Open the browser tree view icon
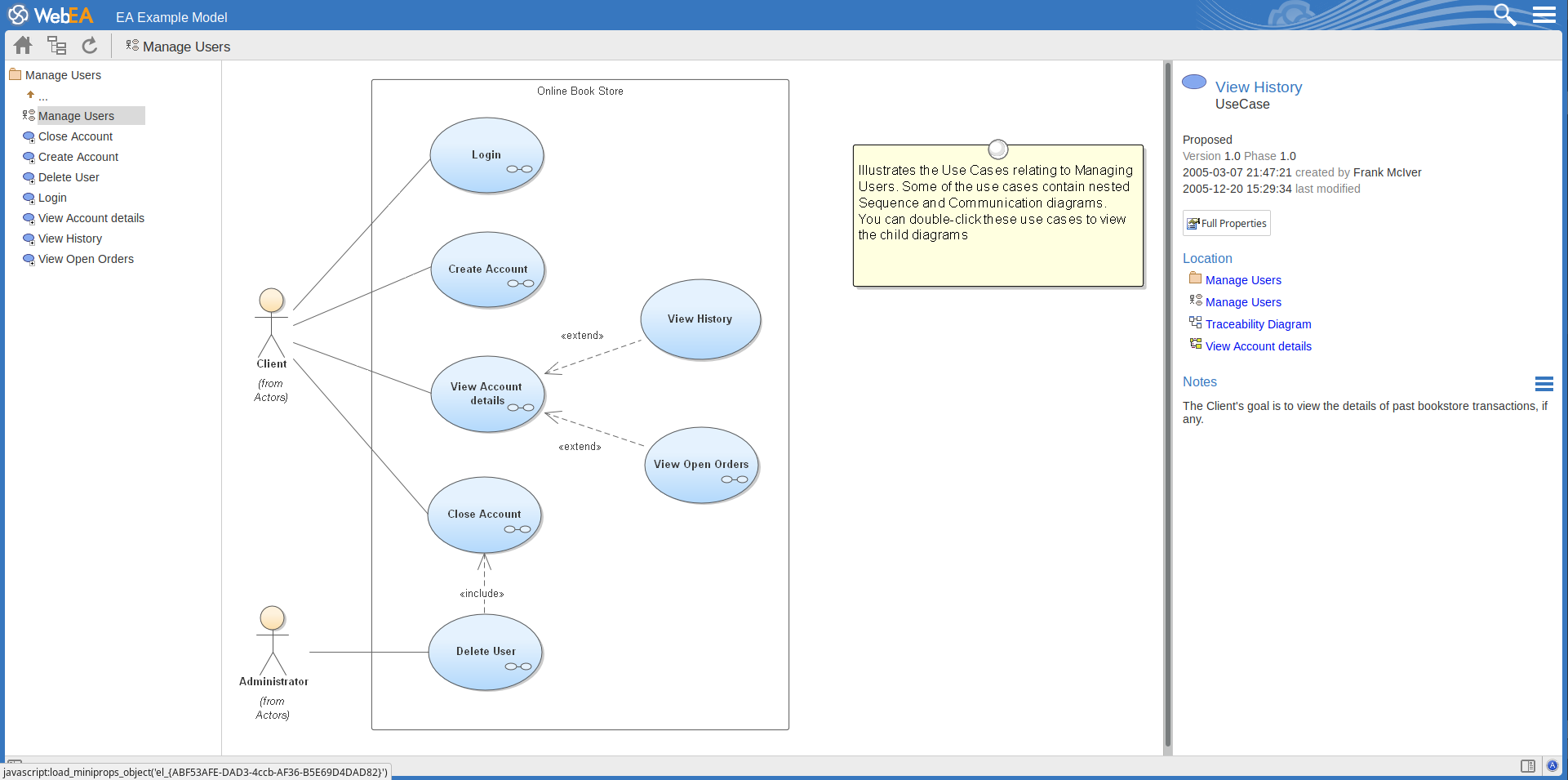 [x=56, y=46]
